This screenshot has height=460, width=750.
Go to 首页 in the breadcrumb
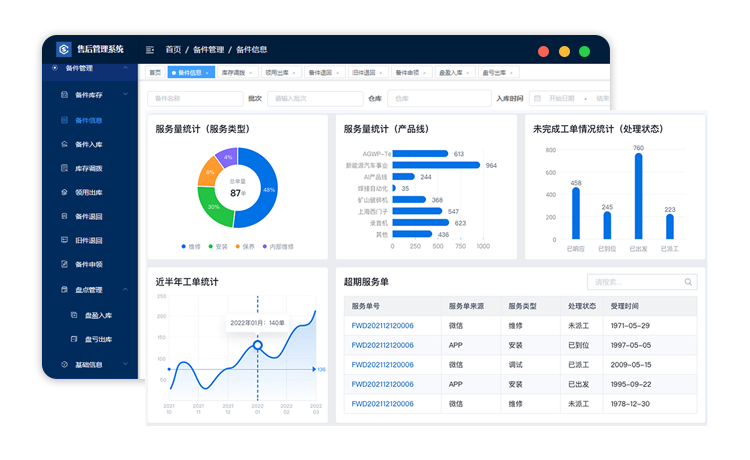coord(173,50)
